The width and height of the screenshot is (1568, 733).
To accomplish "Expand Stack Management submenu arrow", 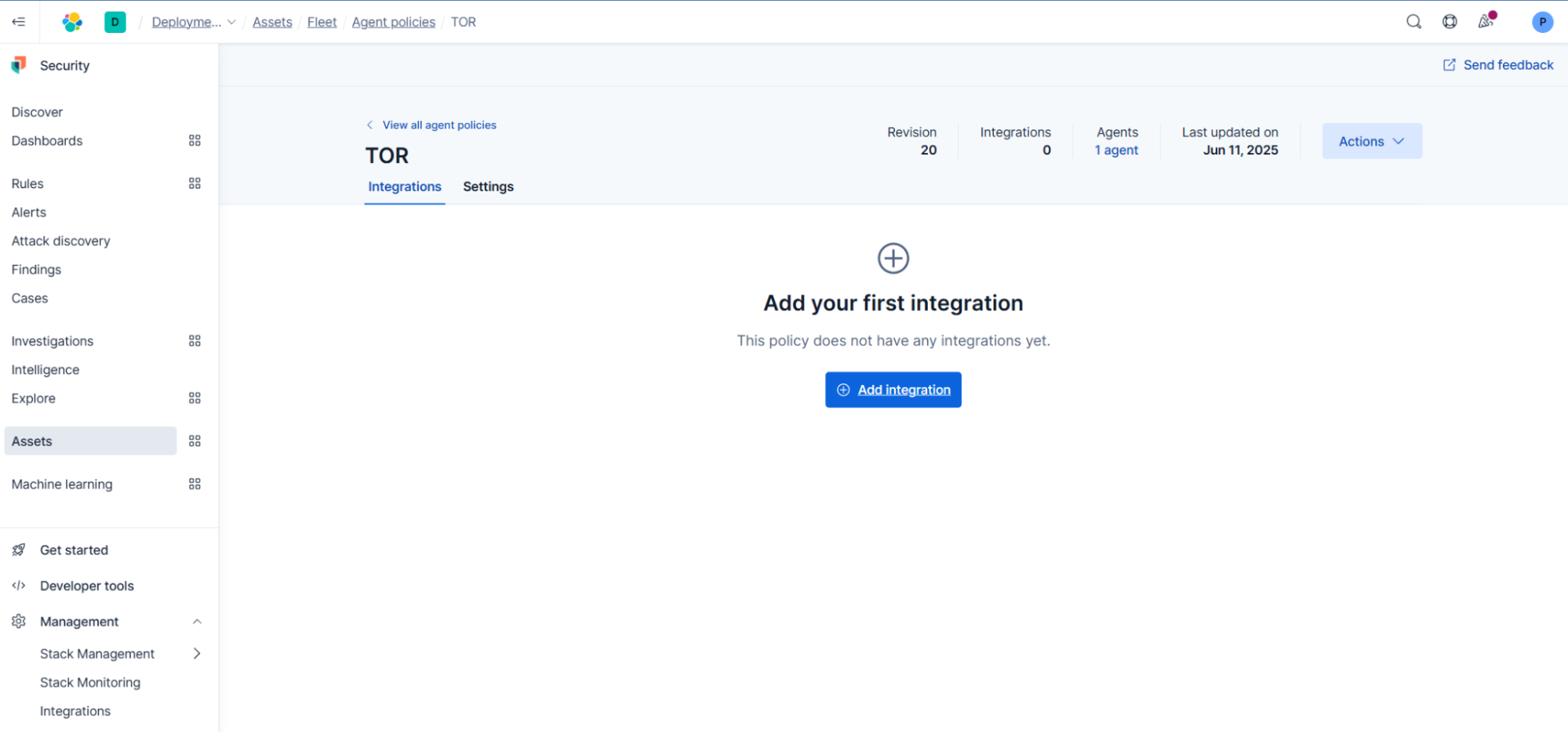I will 197,654.
